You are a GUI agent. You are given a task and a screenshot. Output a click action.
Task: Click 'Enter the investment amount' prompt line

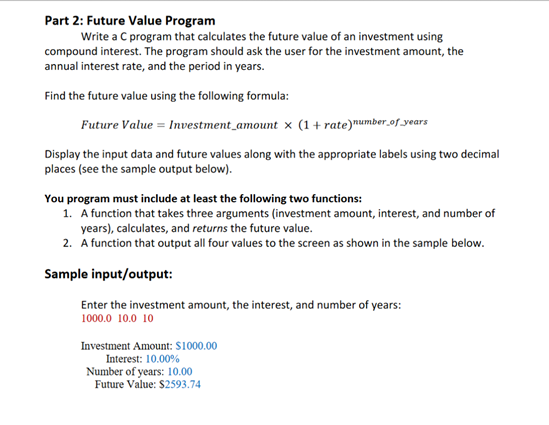pos(241,305)
